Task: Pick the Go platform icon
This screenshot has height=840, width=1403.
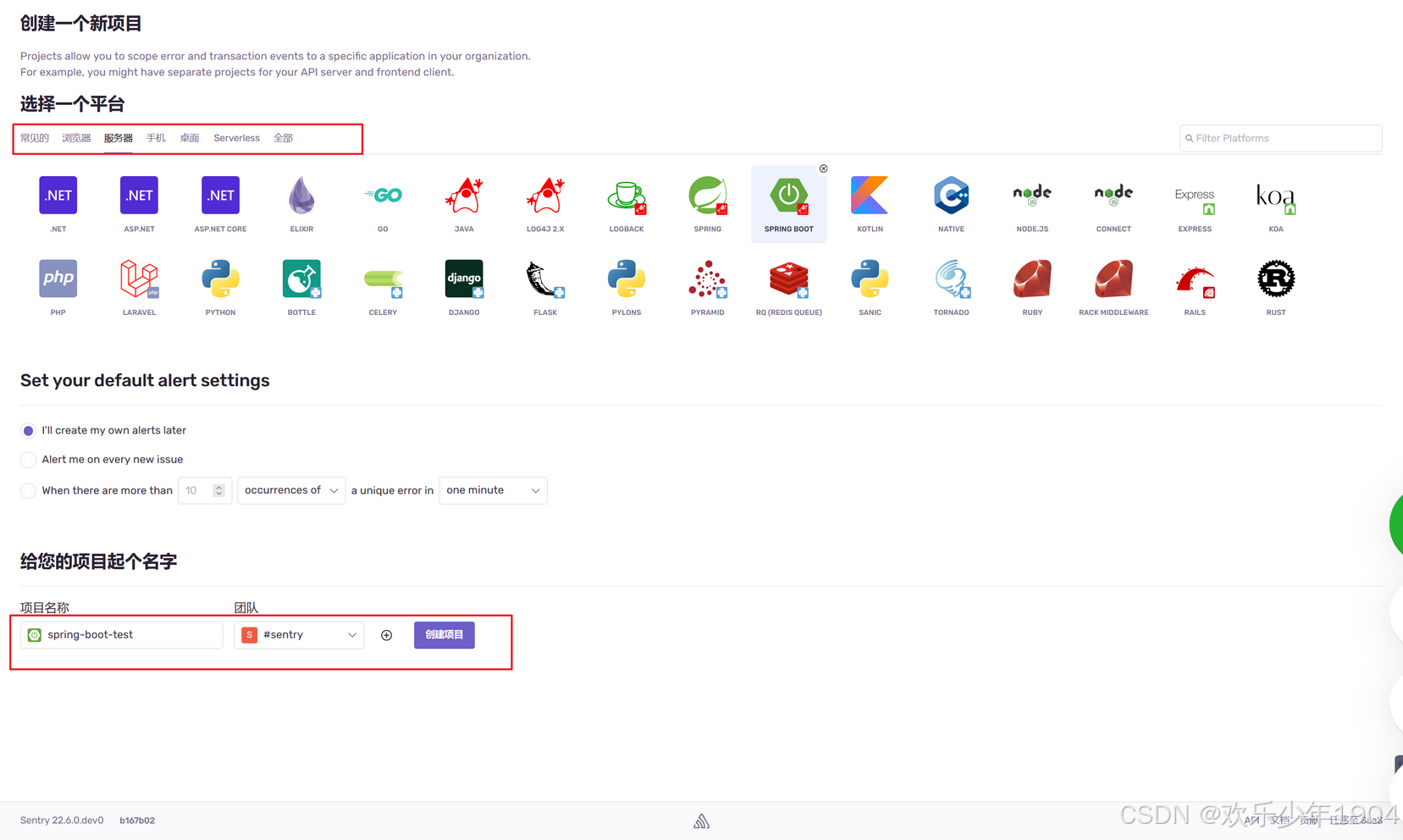Action: [x=383, y=196]
